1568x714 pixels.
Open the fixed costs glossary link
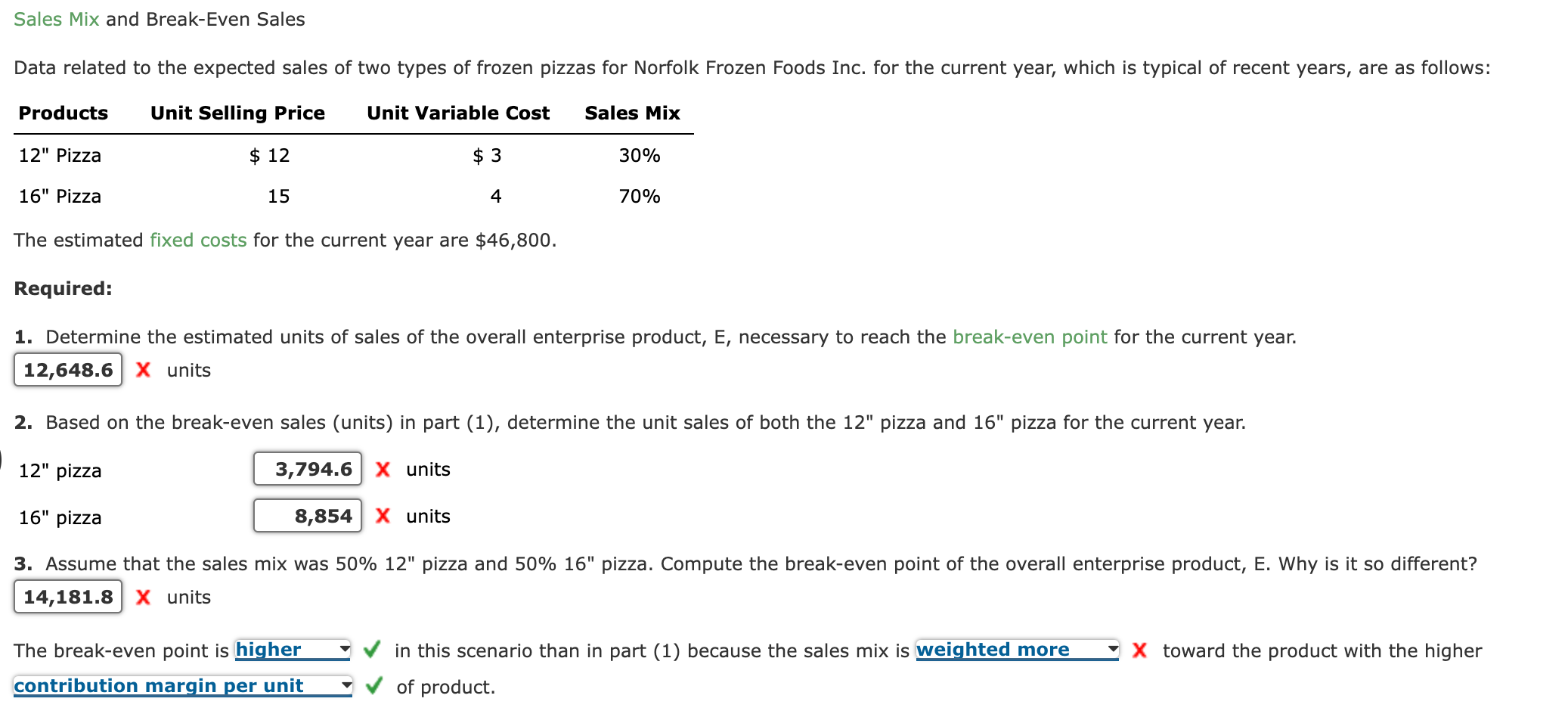coord(197,241)
